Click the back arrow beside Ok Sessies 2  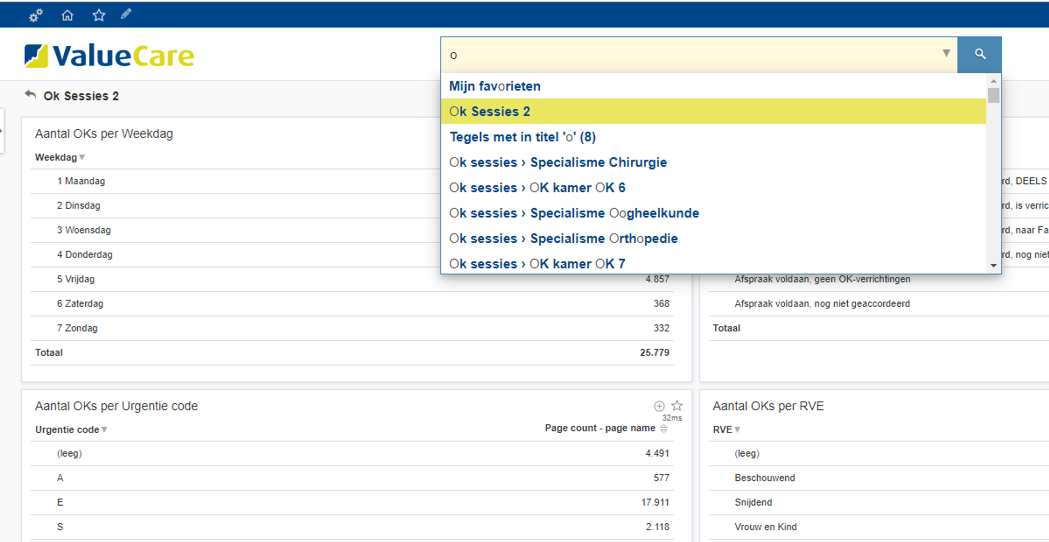click(x=30, y=95)
